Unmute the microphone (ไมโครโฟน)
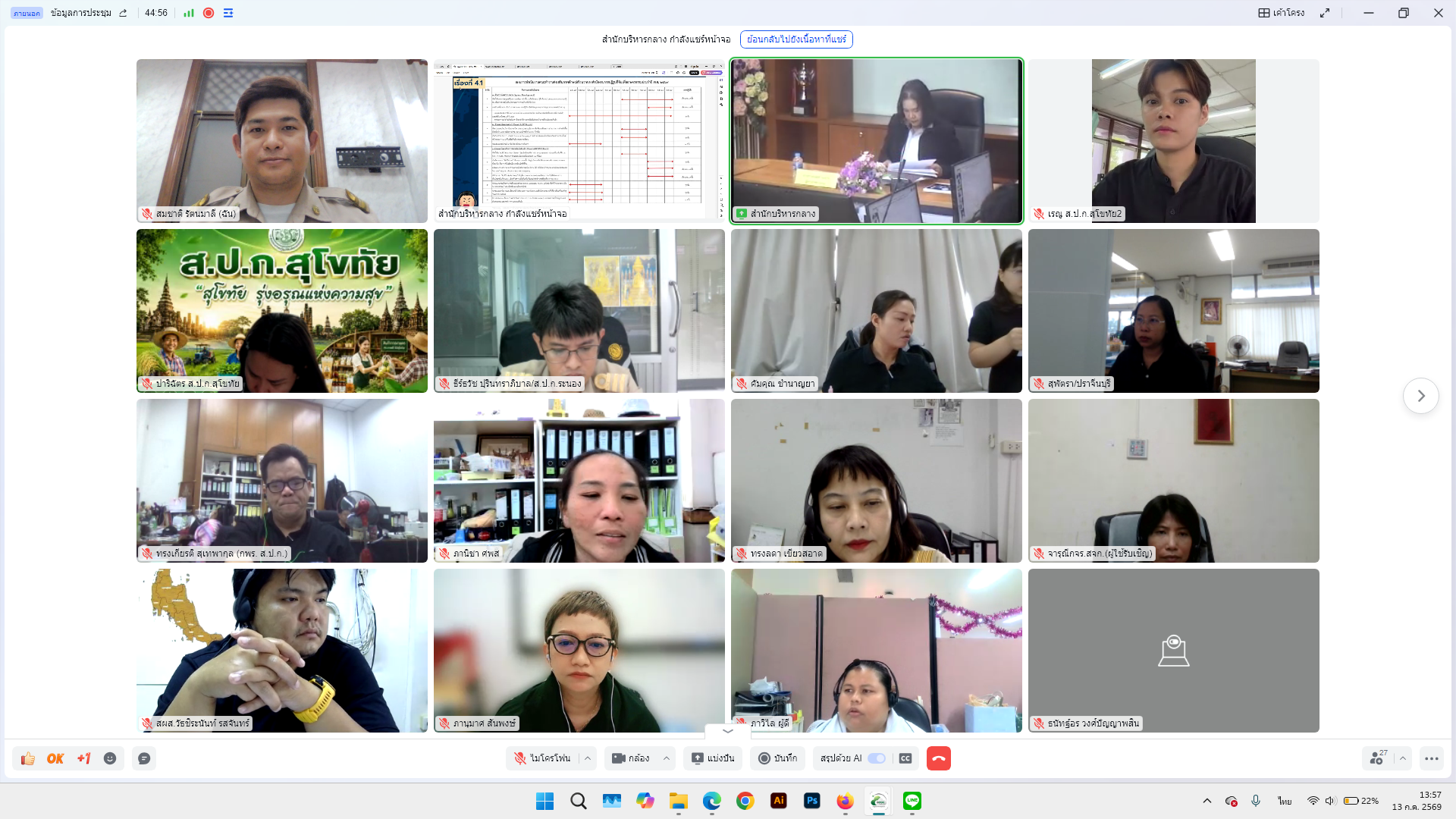The width and height of the screenshot is (1456, 819). click(x=542, y=758)
